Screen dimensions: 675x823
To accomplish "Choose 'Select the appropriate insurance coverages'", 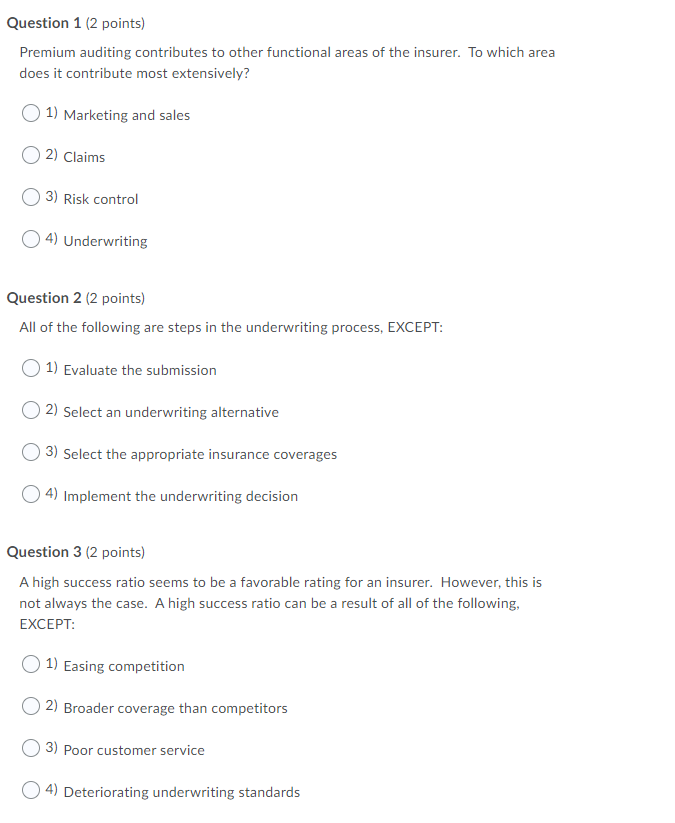I will click(31, 452).
